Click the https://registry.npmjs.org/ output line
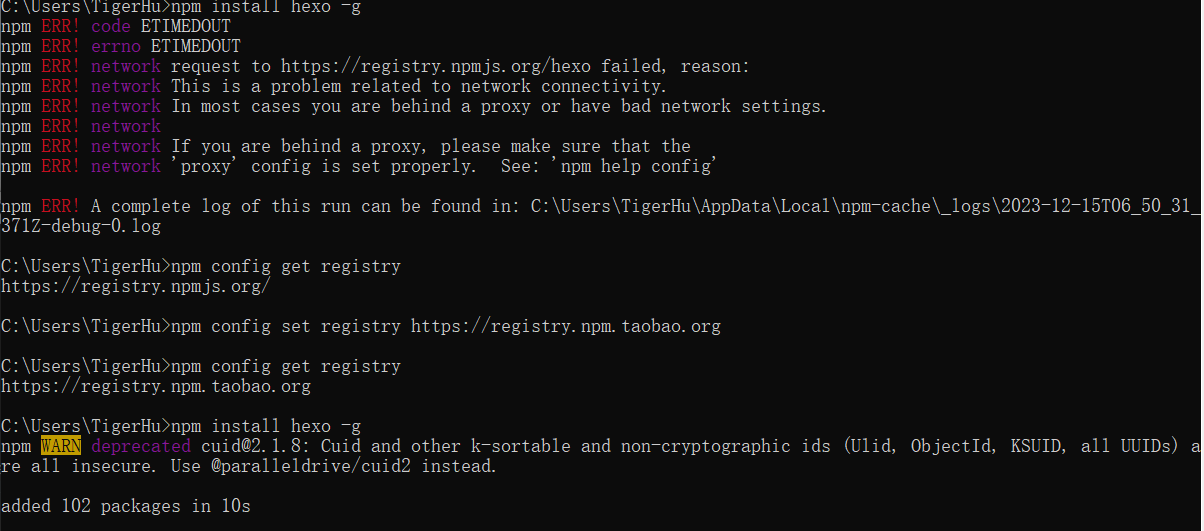This screenshot has height=531, width=1204. coord(135,286)
